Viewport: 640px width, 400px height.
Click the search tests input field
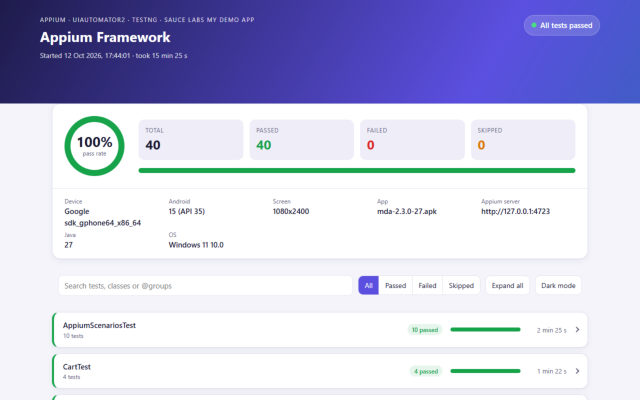(205, 286)
